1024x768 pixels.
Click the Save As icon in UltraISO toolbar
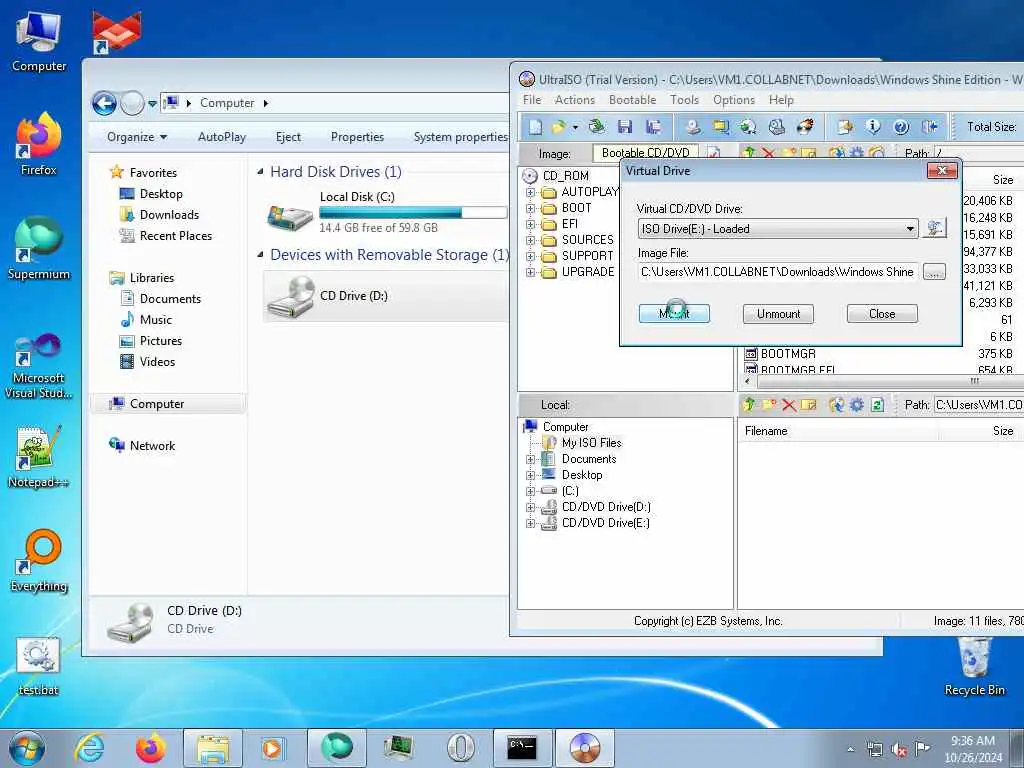coord(653,127)
